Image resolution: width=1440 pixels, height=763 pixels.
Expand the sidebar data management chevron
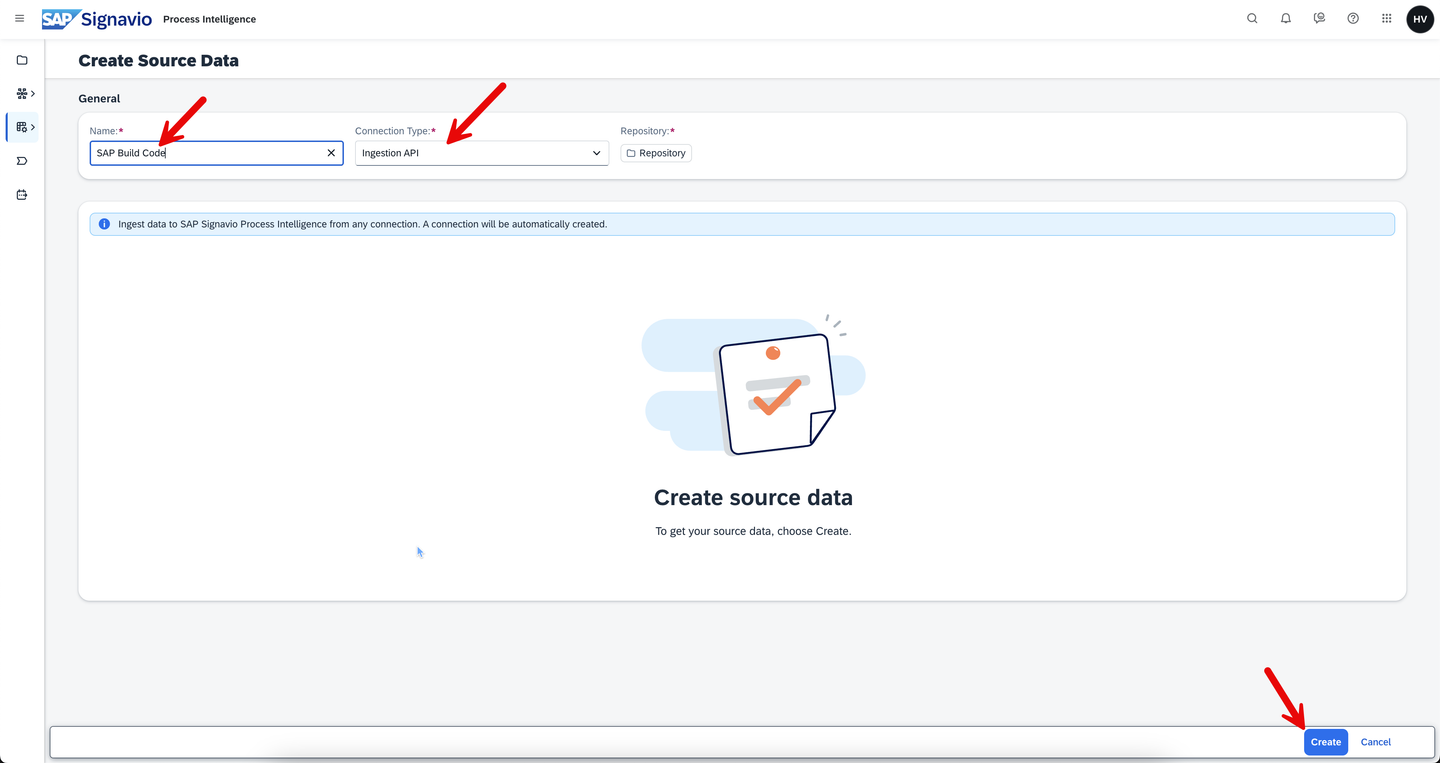(x=33, y=127)
